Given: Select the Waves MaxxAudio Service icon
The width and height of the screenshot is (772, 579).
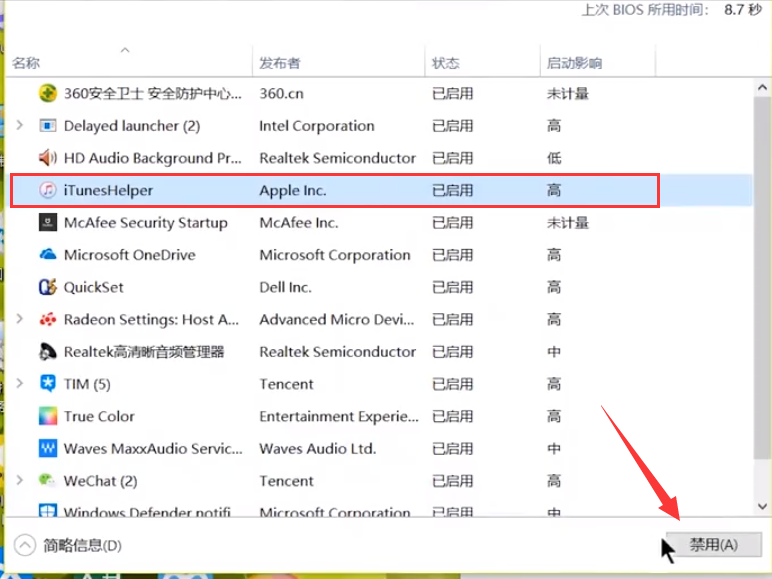Looking at the screenshot, I should click(47, 448).
